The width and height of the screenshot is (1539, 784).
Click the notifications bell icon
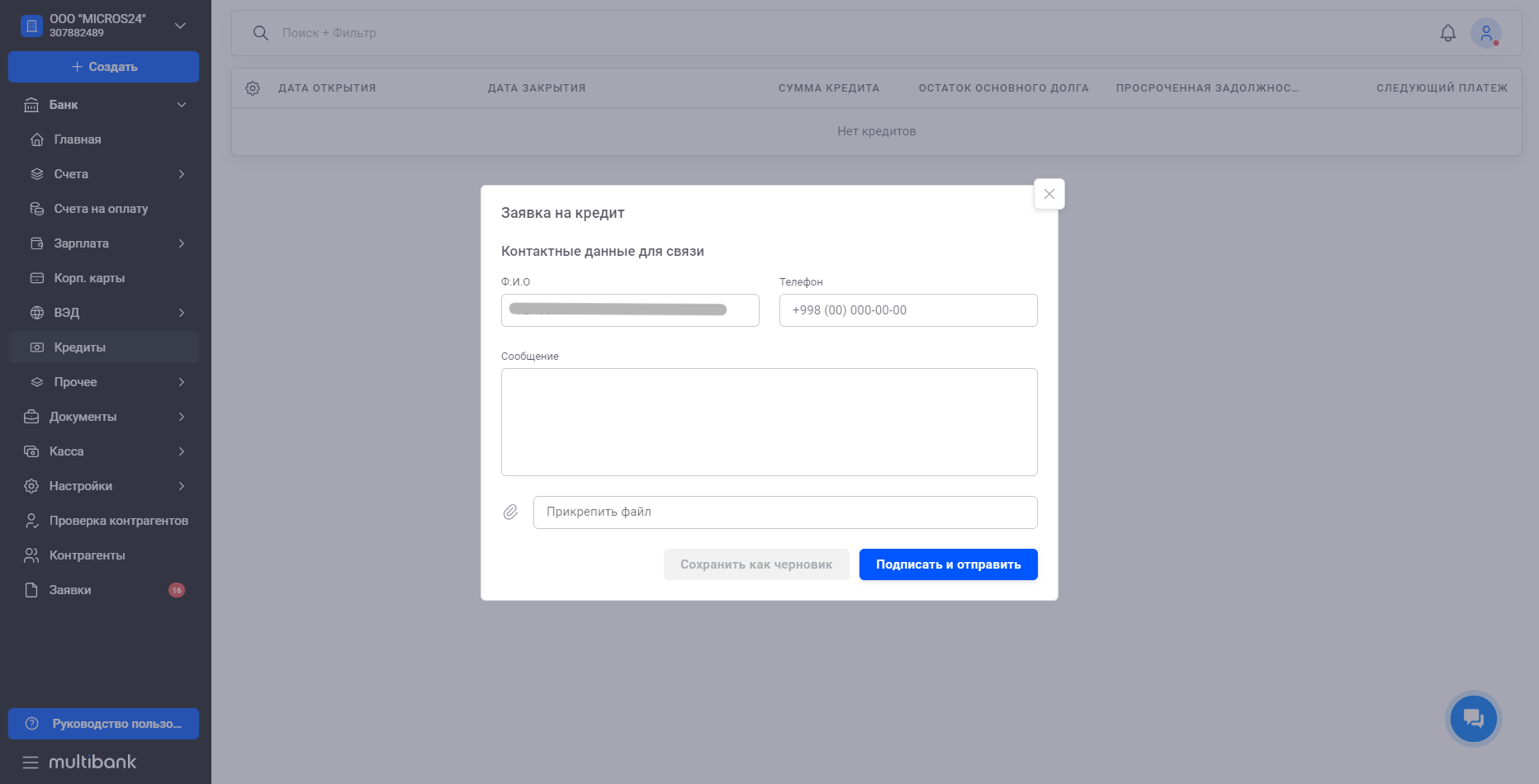click(x=1447, y=33)
